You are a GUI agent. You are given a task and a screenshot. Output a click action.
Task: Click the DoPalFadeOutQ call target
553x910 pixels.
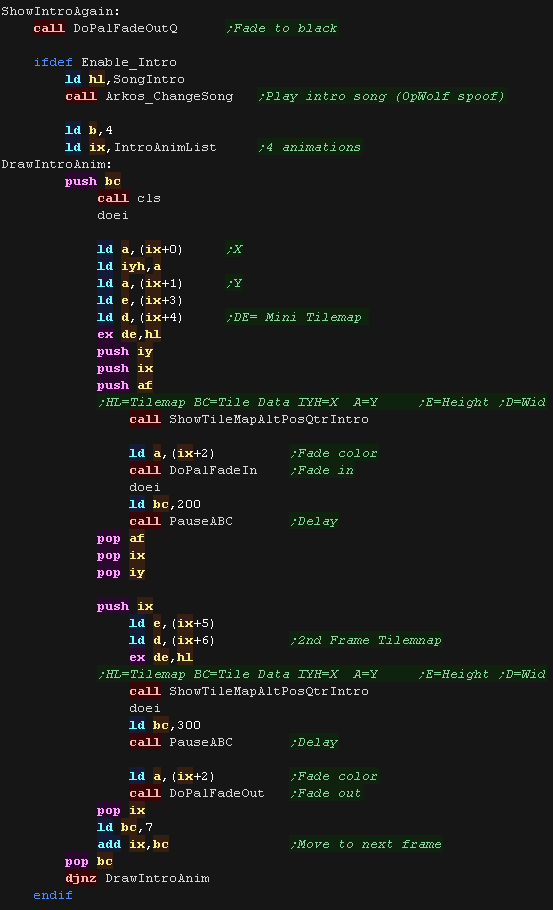[125, 28]
